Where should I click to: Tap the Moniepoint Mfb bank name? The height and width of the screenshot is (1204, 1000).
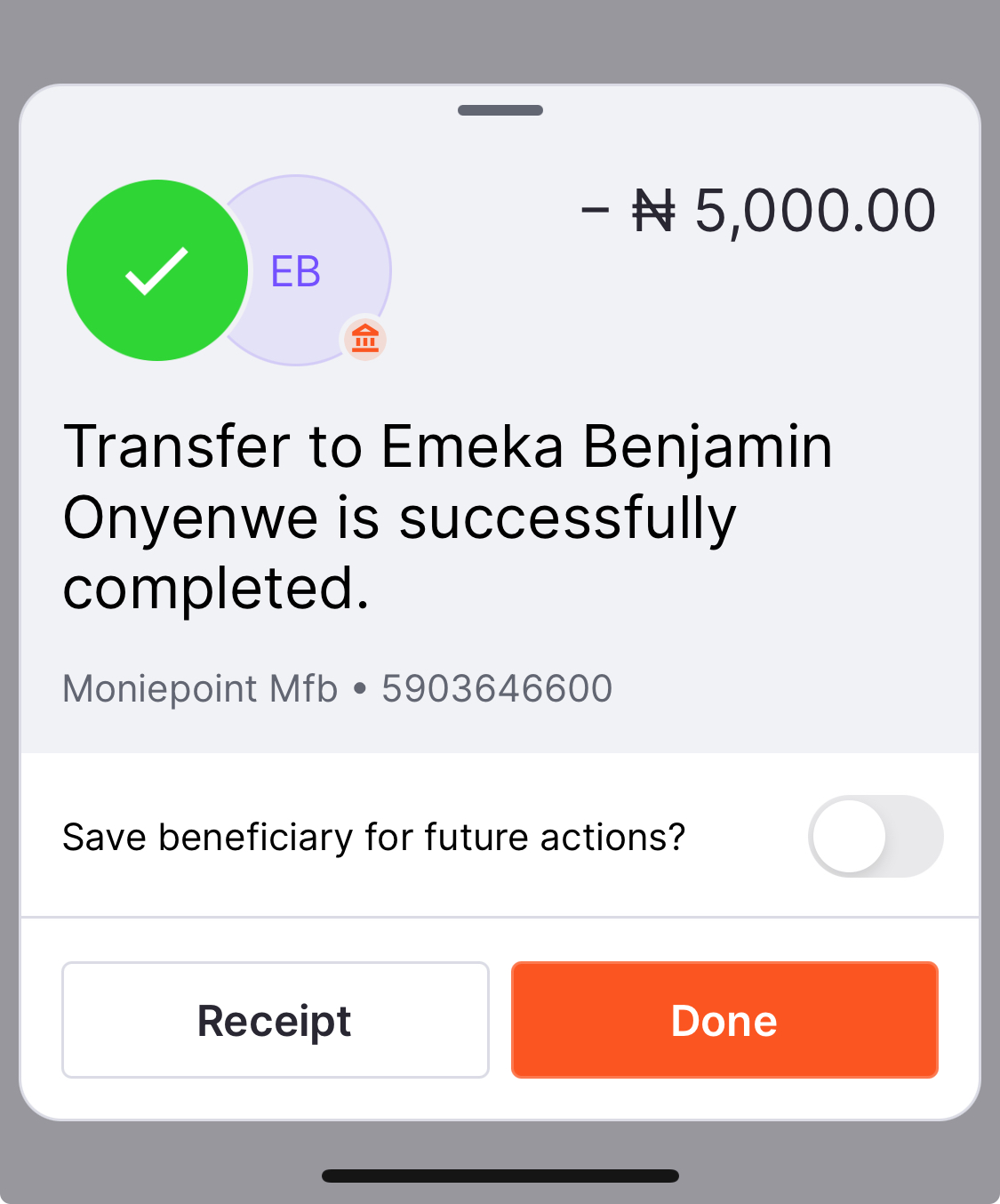coord(200,689)
